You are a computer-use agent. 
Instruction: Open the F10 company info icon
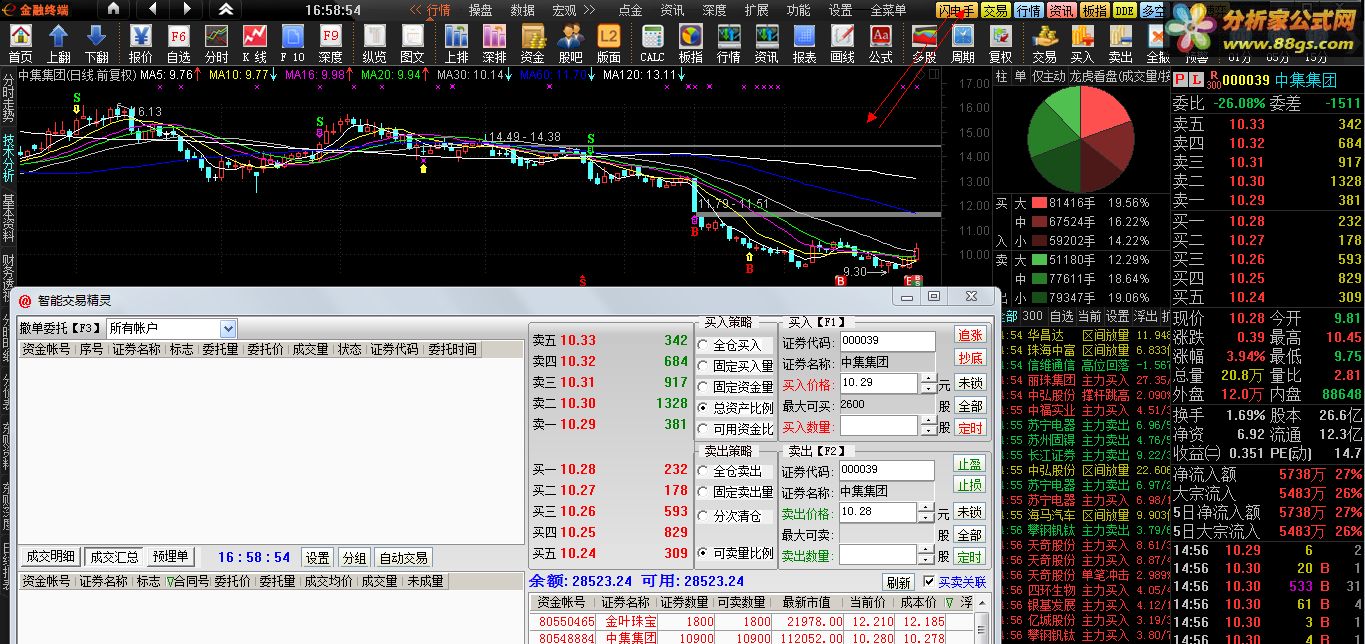(x=293, y=45)
